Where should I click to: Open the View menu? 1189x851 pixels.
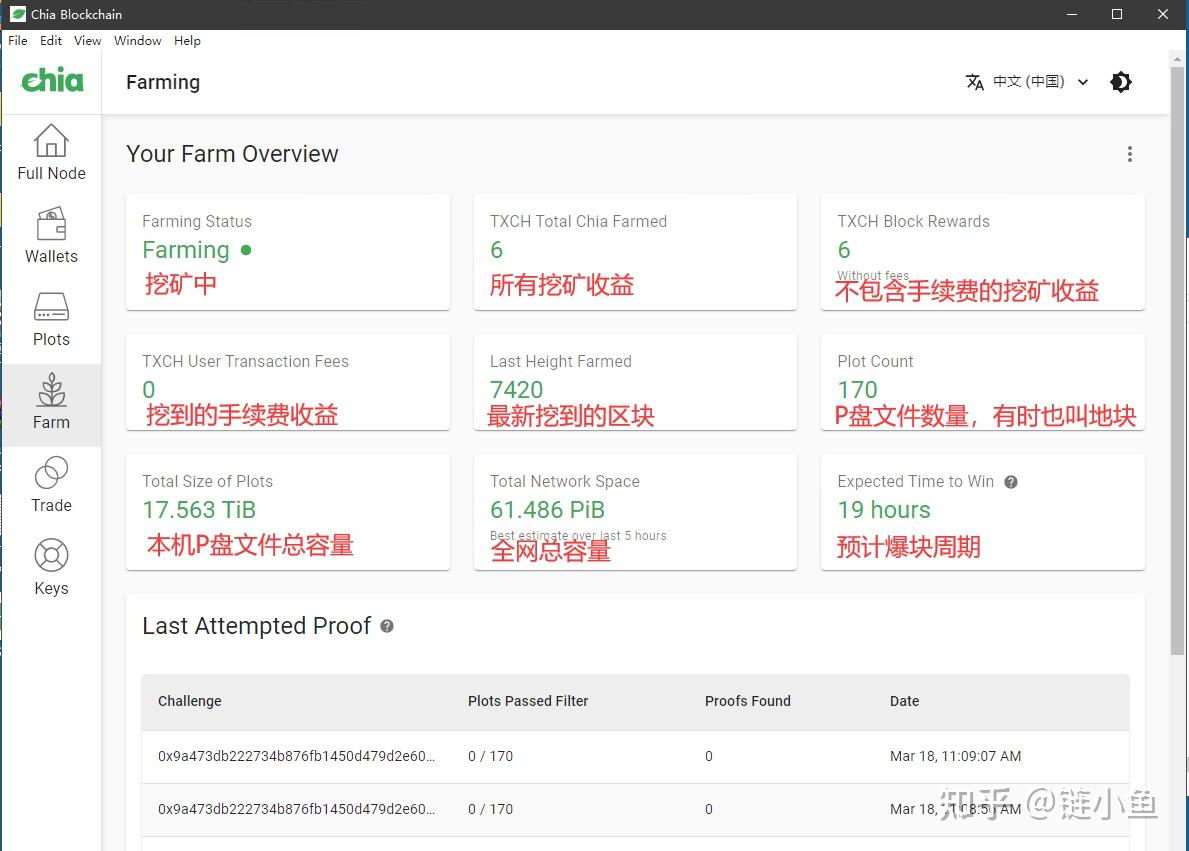coord(87,41)
